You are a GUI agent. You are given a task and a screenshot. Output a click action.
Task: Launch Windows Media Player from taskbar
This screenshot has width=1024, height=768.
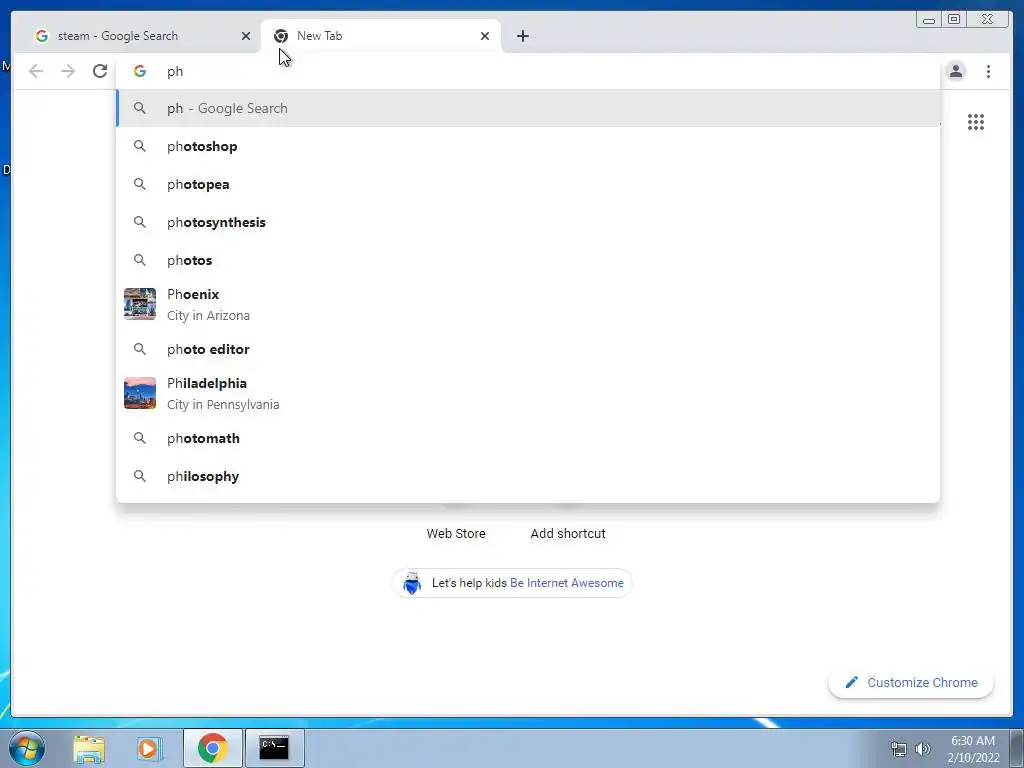(149, 748)
